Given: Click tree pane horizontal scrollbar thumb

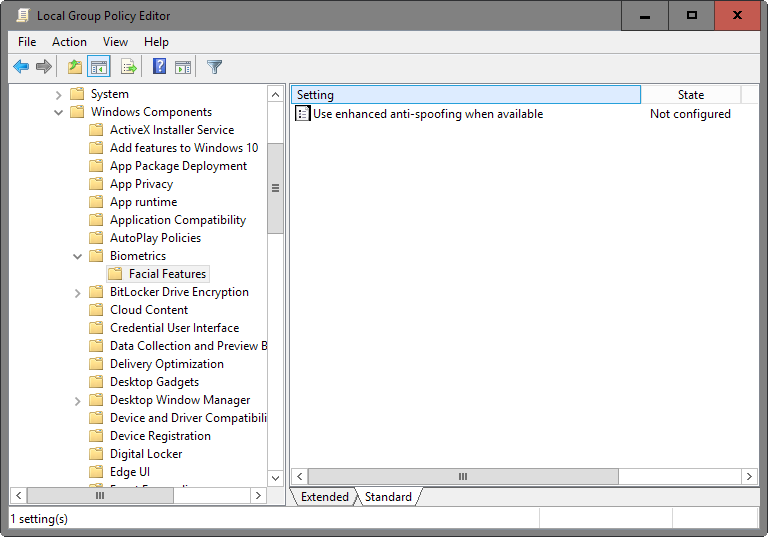Looking at the screenshot, I should 100,495.
